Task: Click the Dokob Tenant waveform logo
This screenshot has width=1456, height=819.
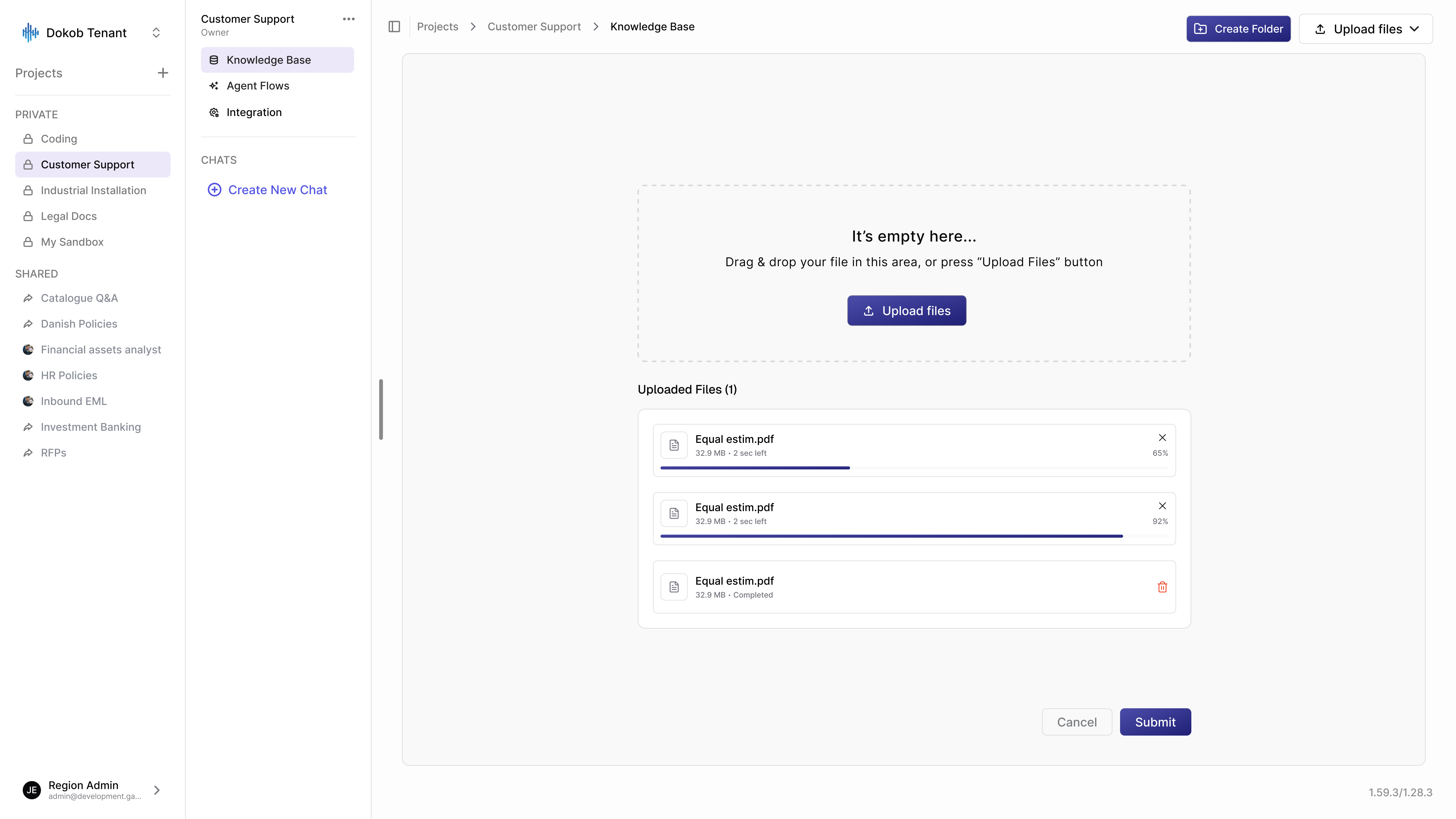Action: pyautogui.click(x=31, y=33)
